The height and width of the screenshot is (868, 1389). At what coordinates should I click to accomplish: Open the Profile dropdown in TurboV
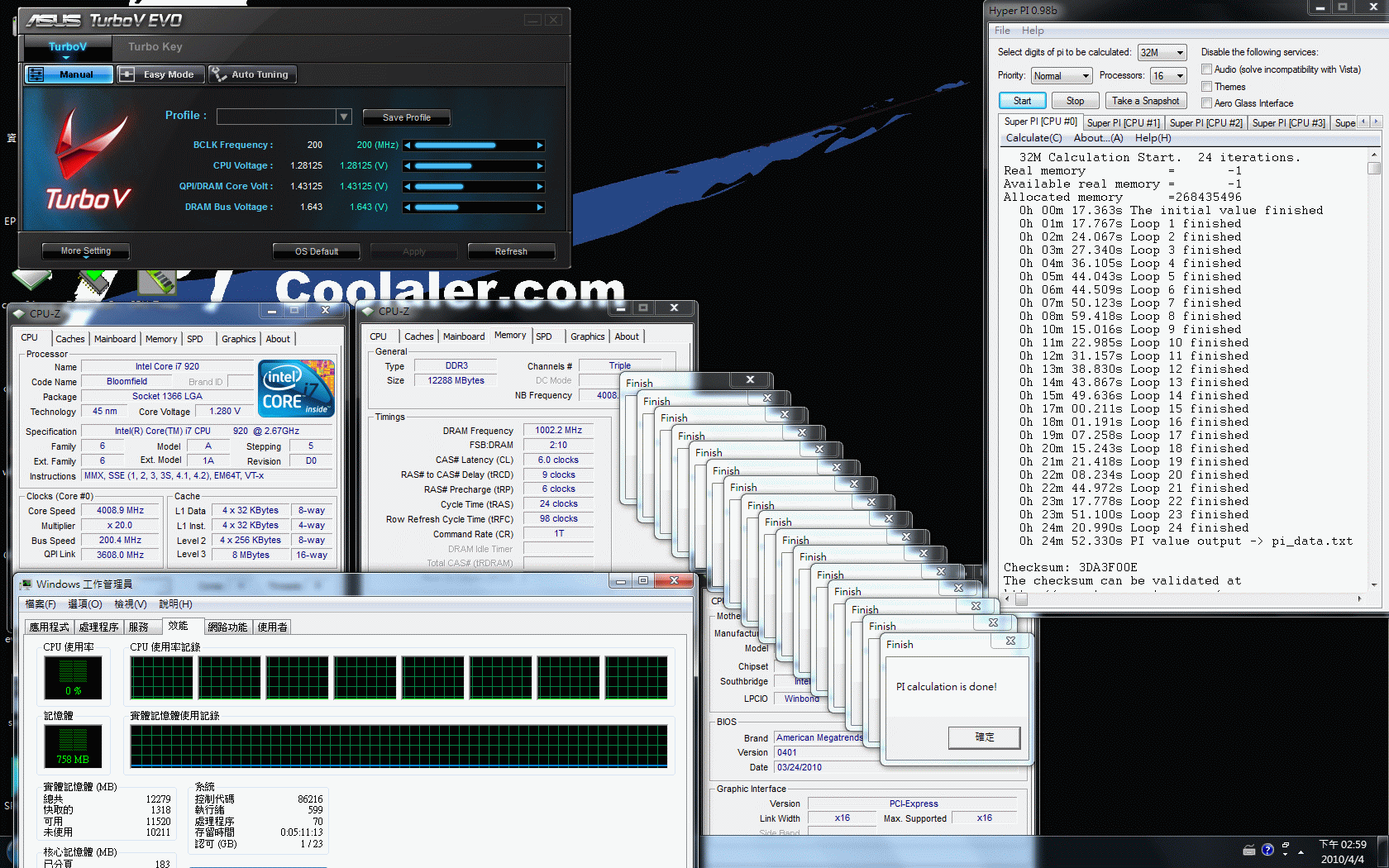click(x=344, y=117)
